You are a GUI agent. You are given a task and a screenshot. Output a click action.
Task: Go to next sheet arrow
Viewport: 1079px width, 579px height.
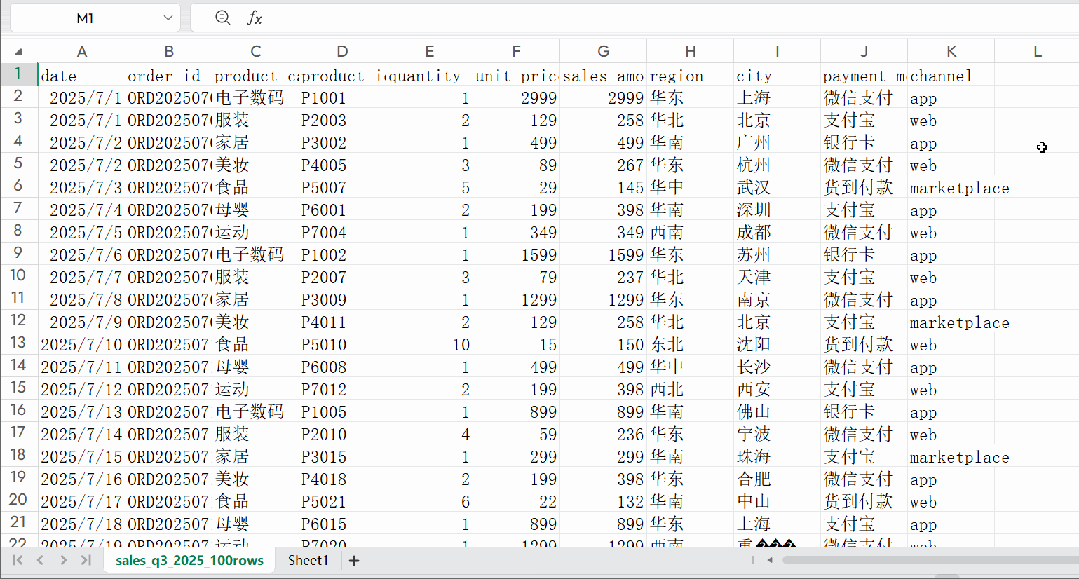pyautogui.click(x=63, y=560)
